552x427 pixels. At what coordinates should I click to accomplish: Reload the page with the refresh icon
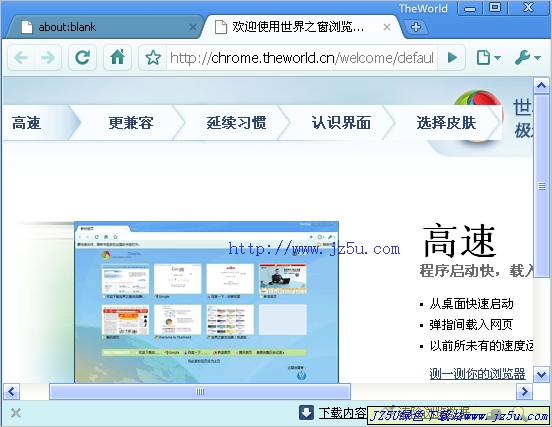pos(82,57)
